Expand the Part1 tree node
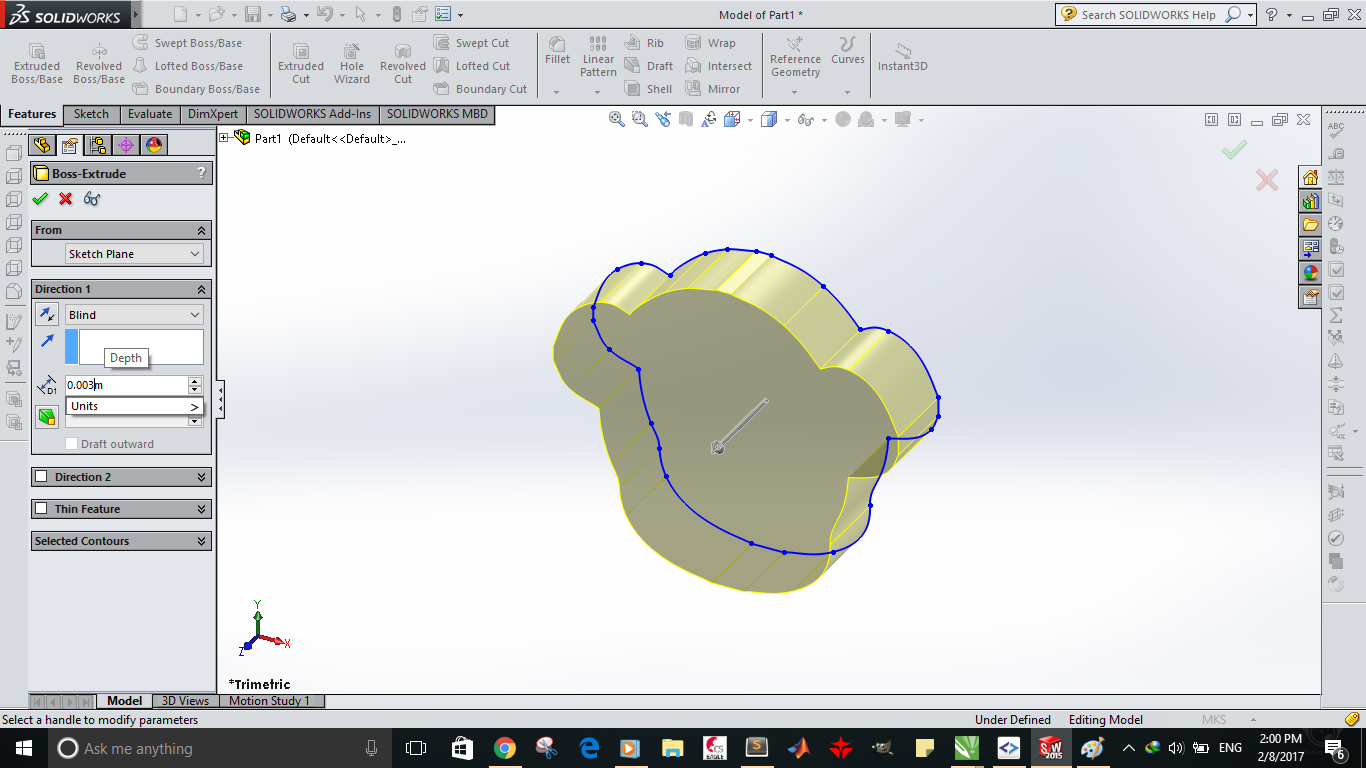 point(224,138)
